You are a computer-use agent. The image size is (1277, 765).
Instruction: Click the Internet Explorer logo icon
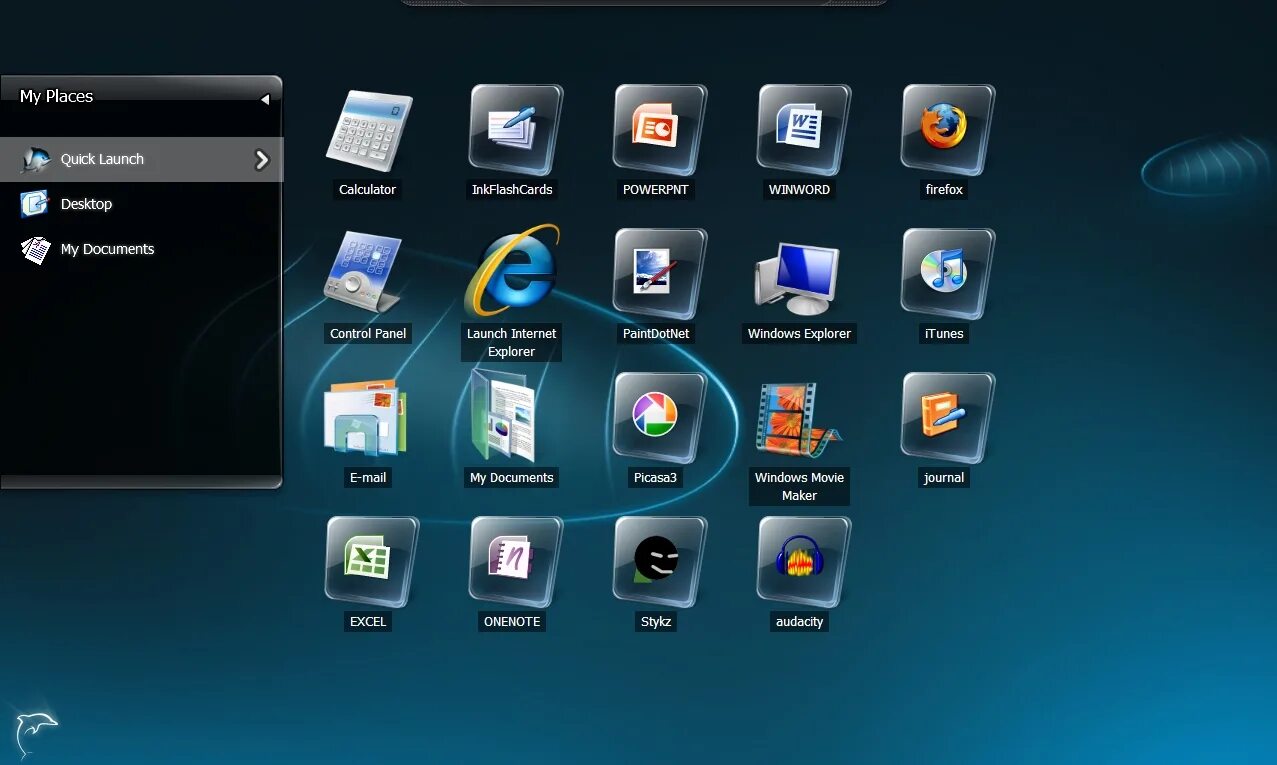(x=512, y=270)
